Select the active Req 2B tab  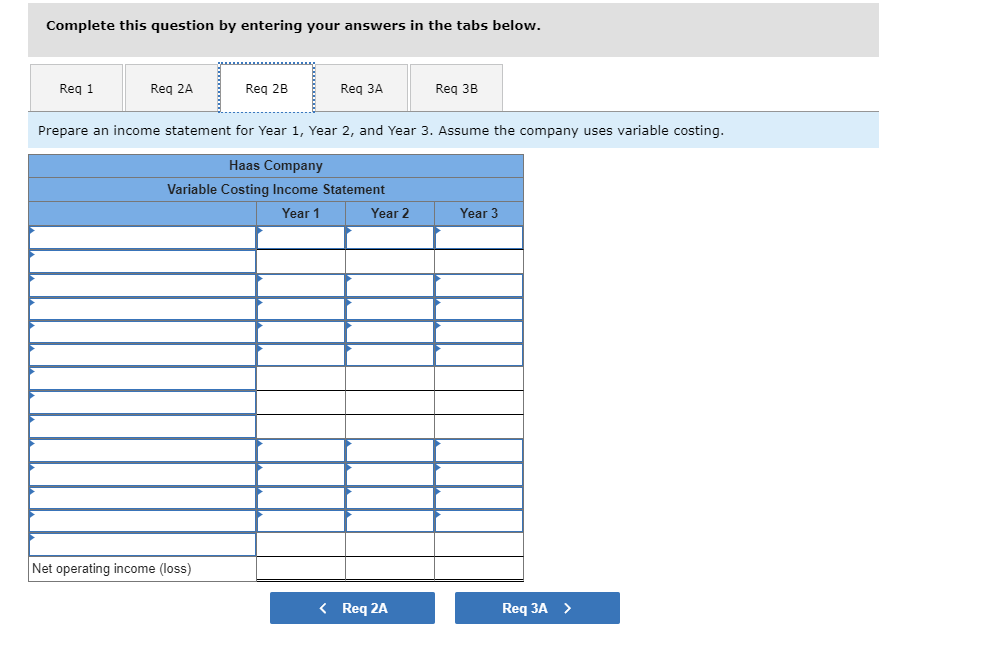point(266,88)
